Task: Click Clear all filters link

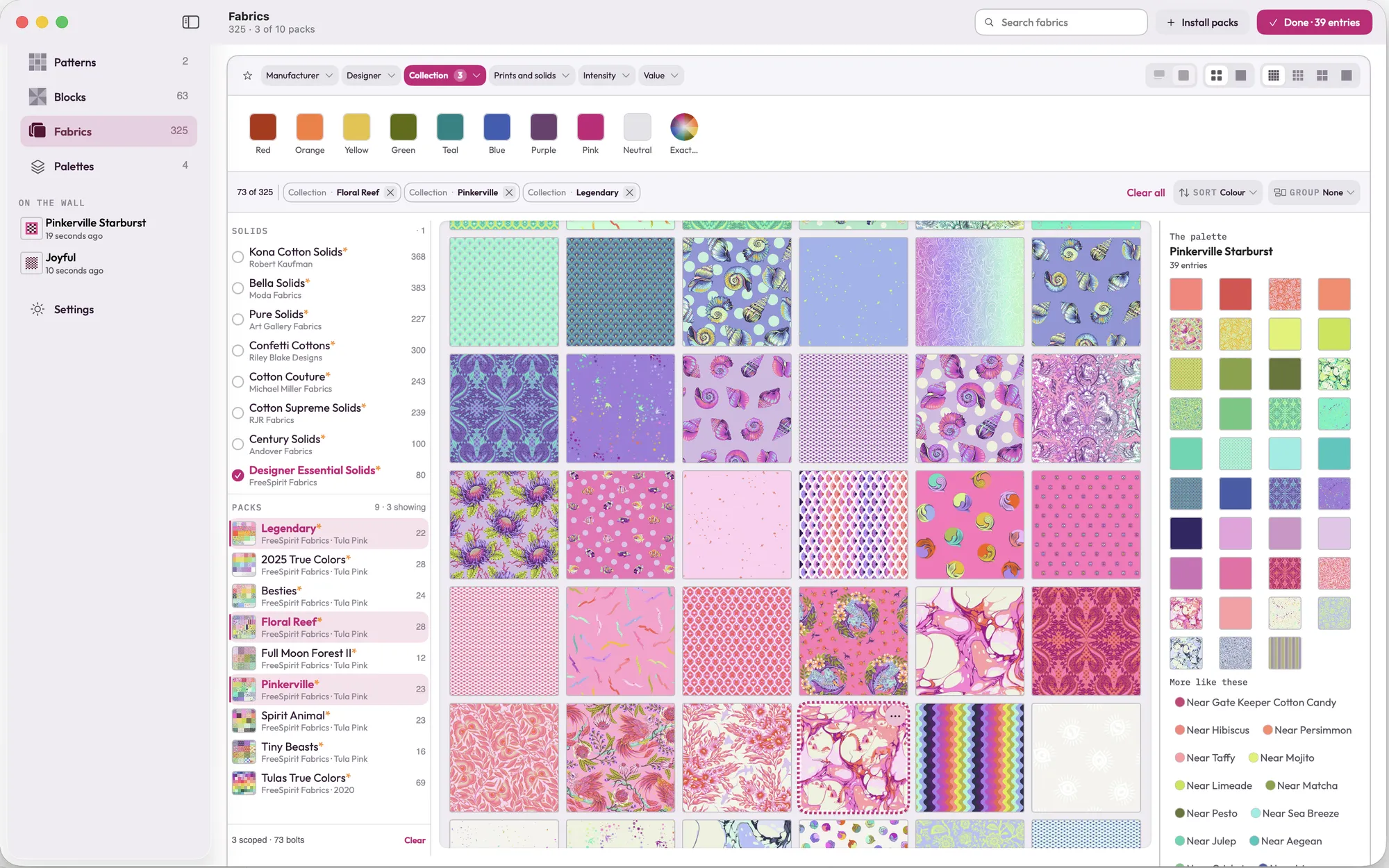Action: (1145, 192)
